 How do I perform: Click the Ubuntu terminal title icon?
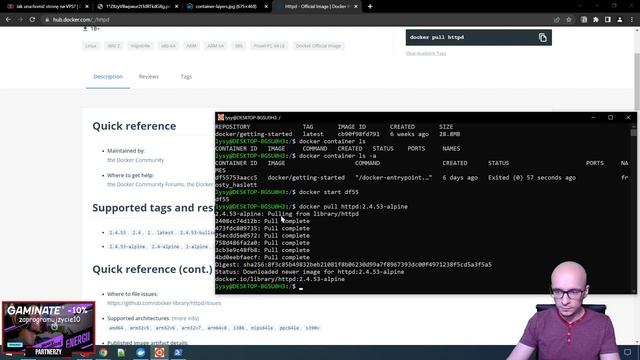click(x=221, y=118)
